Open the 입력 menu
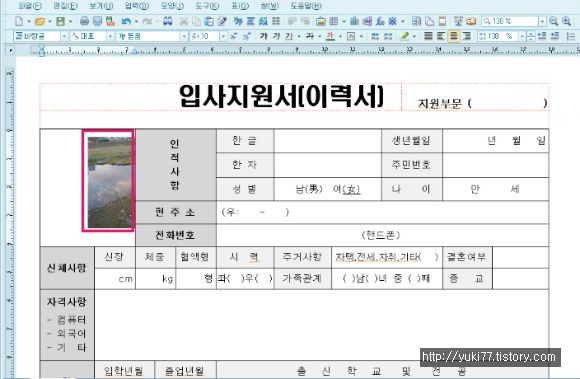Screen dimensions: 580x379 click(x=137, y=6)
